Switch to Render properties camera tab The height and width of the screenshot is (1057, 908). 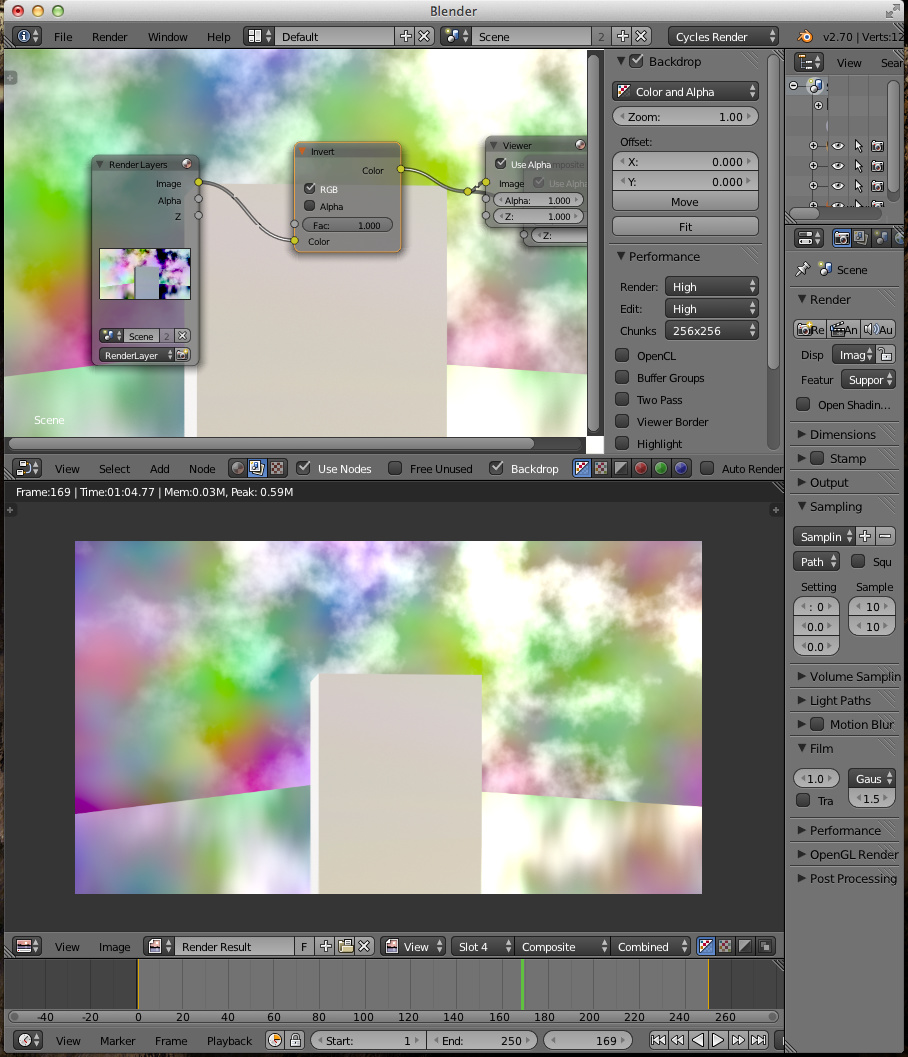(842, 238)
